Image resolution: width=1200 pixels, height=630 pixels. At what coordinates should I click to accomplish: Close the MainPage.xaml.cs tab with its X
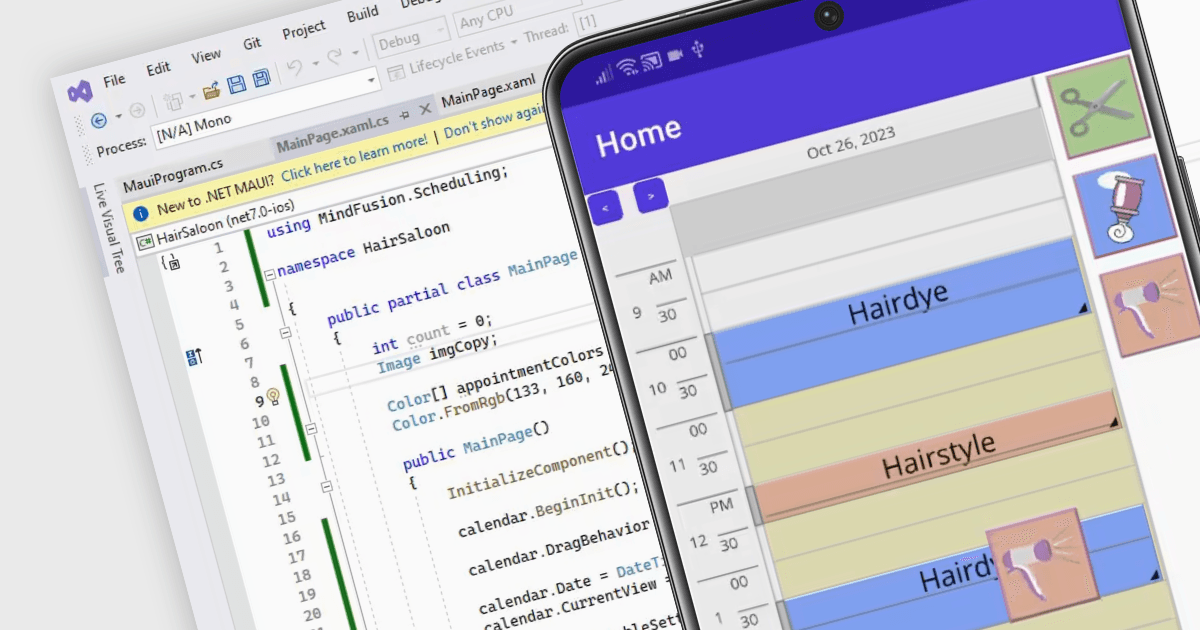tap(424, 108)
